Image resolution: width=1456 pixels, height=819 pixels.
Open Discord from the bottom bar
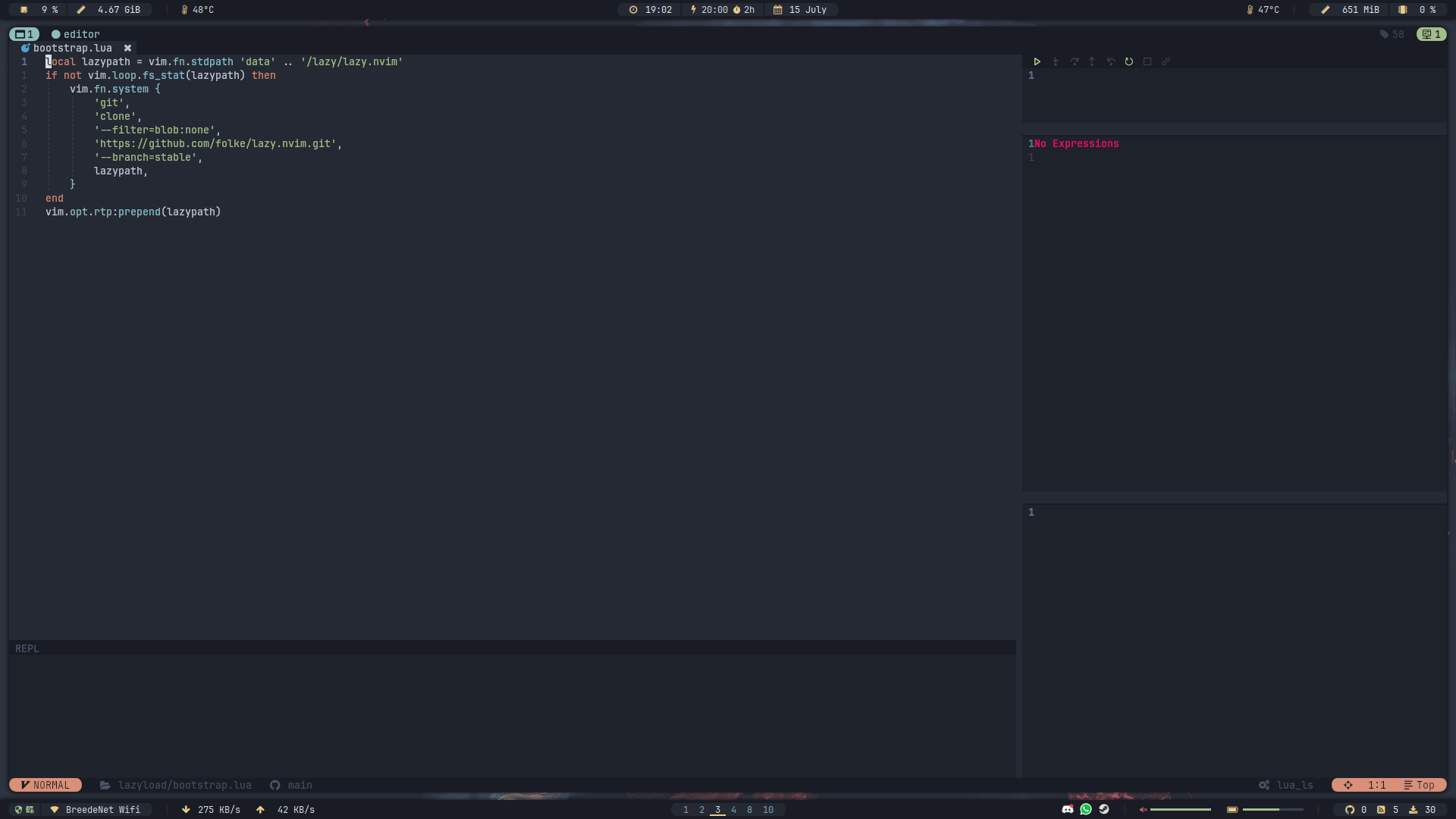tap(1068, 809)
